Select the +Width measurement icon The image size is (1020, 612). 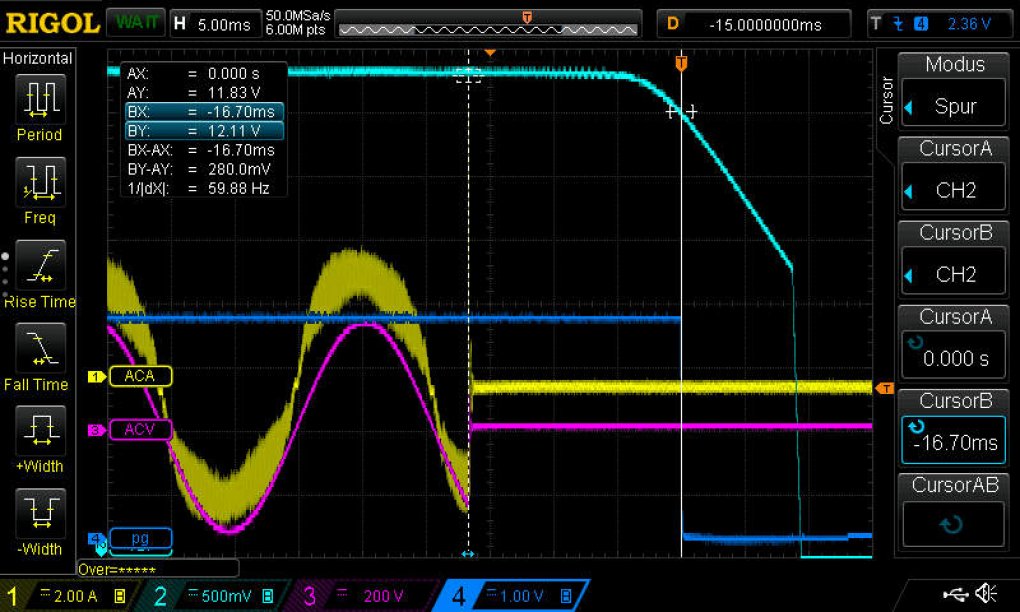tap(40, 431)
